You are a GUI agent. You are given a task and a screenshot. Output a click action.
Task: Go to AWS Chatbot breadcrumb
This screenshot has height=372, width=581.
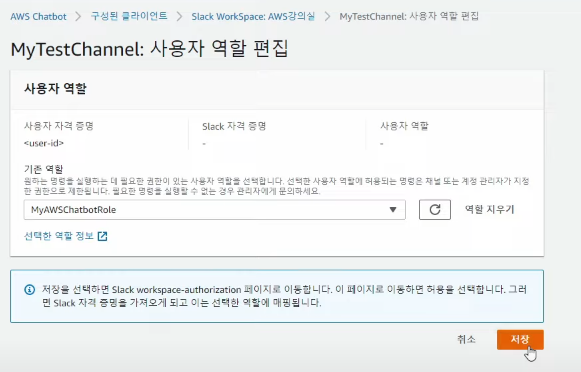pos(38,17)
